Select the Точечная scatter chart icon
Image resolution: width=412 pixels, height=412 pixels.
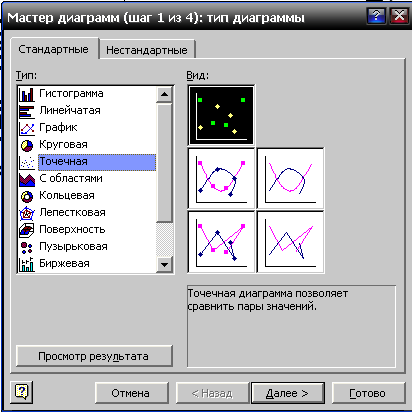click(x=27, y=162)
